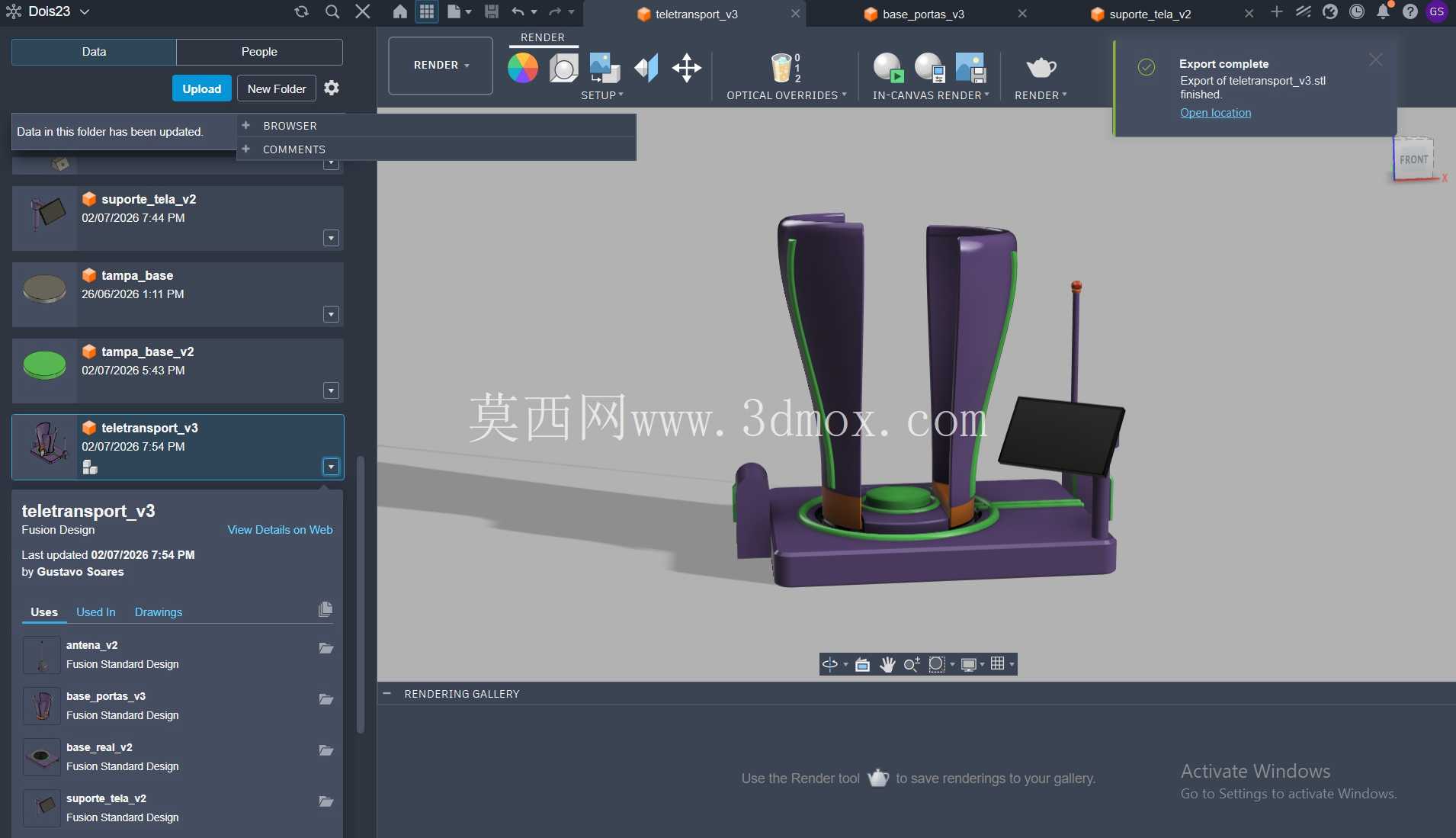Expand the SETUP menu
This screenshot has width=1456, height=838.
pyautogui.click(x=601, y=95)
